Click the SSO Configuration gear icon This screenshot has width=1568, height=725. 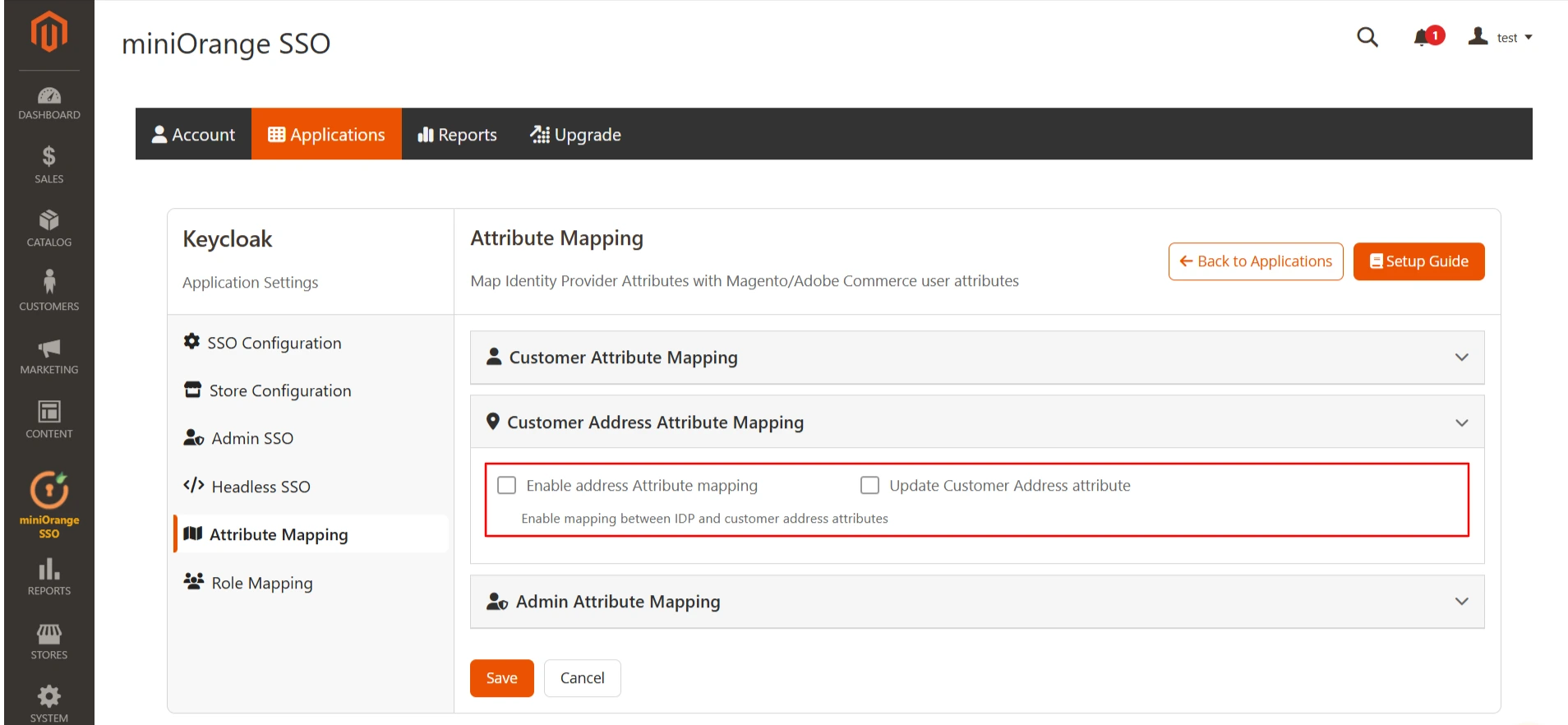pyautogui.click(x=191, y=341)
